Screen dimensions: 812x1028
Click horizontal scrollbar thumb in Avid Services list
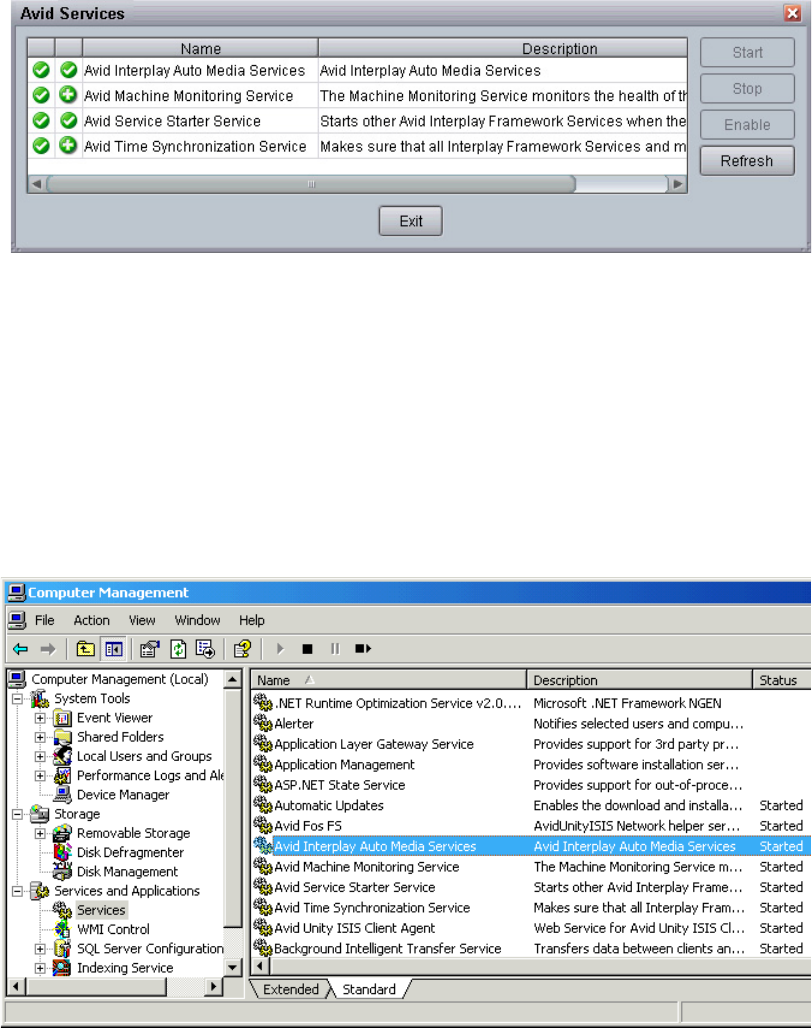pos(311,184)
